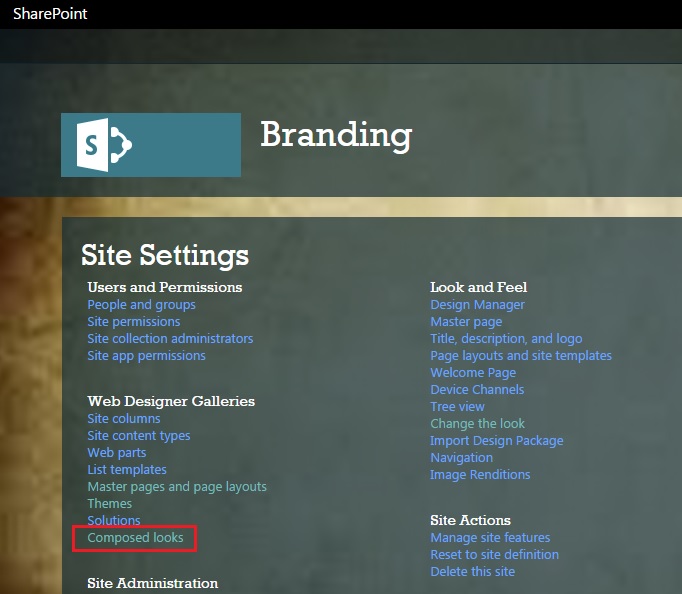682x594 pixels.
Task: Open Site content types
Action: coord(139,435)
